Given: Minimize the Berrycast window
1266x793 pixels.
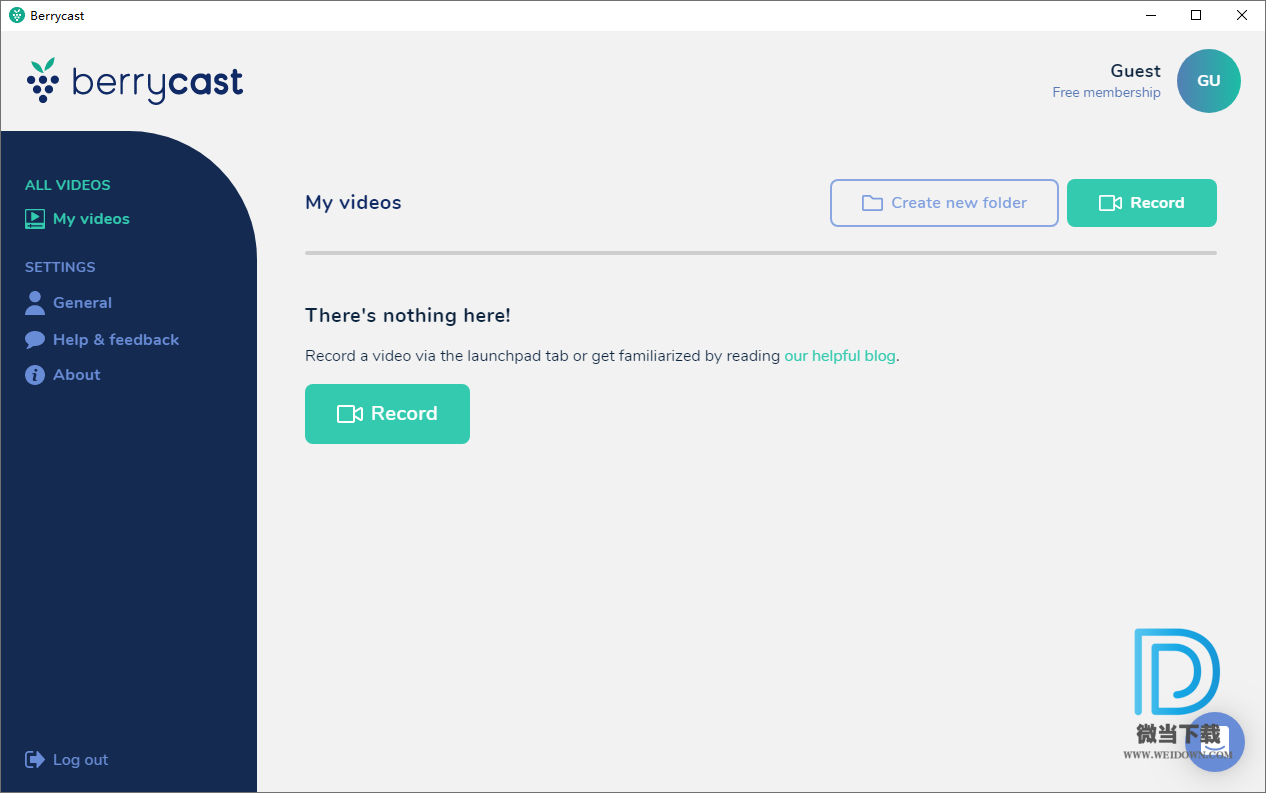Looking at the screenshot, I should pyautogui.click(x=1150, y=15).
